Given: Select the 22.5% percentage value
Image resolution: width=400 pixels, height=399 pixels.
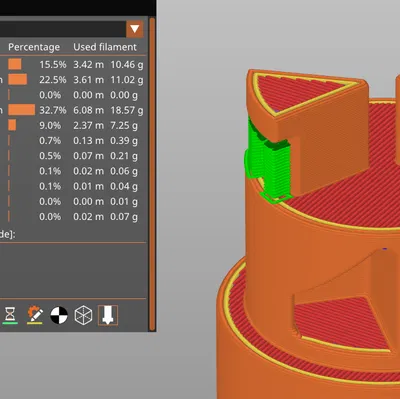Looking at the screenshot, I should (53, 80).
